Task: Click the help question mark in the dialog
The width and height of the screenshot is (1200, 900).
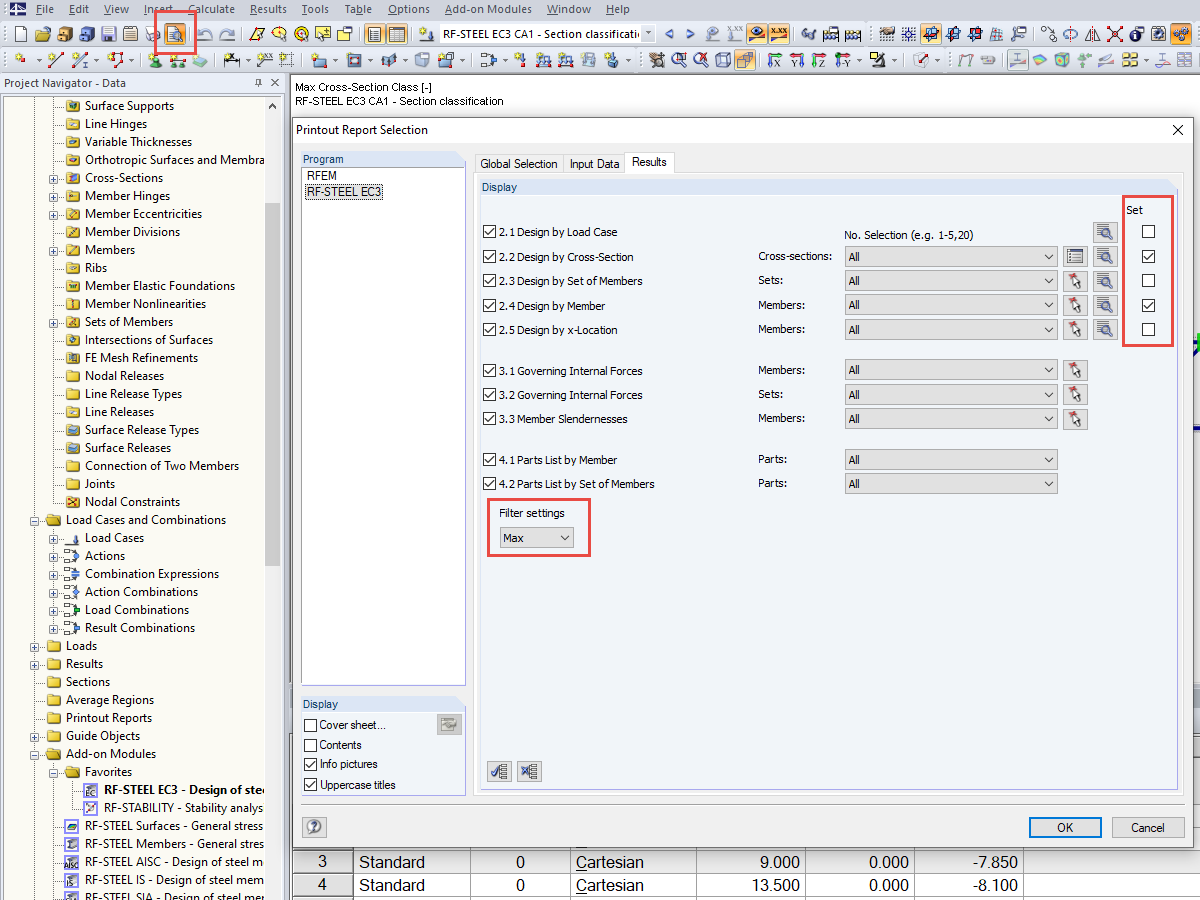Action: (x=314, y=827)
